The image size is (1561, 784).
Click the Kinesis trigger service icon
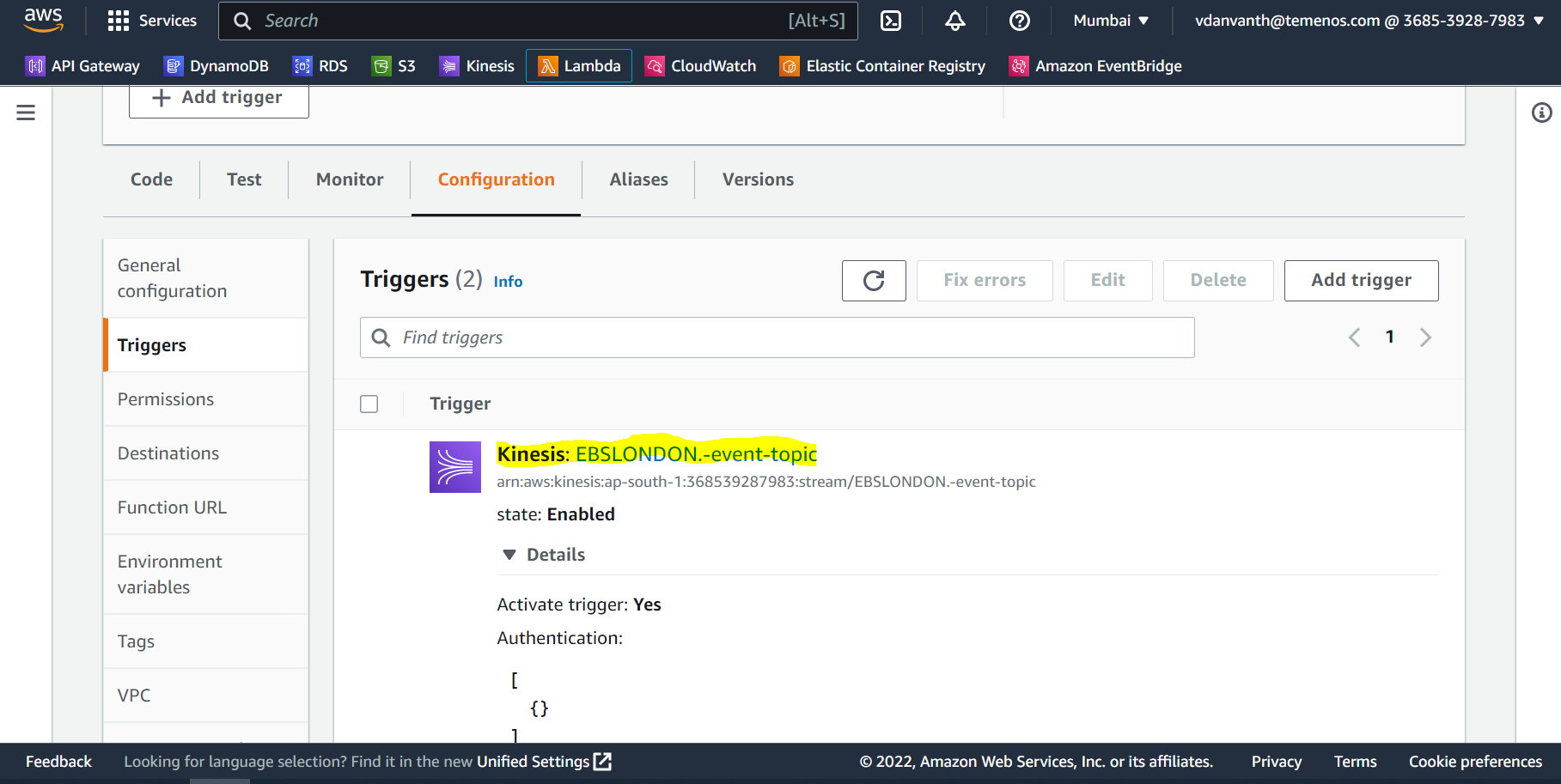coord(454,467)
